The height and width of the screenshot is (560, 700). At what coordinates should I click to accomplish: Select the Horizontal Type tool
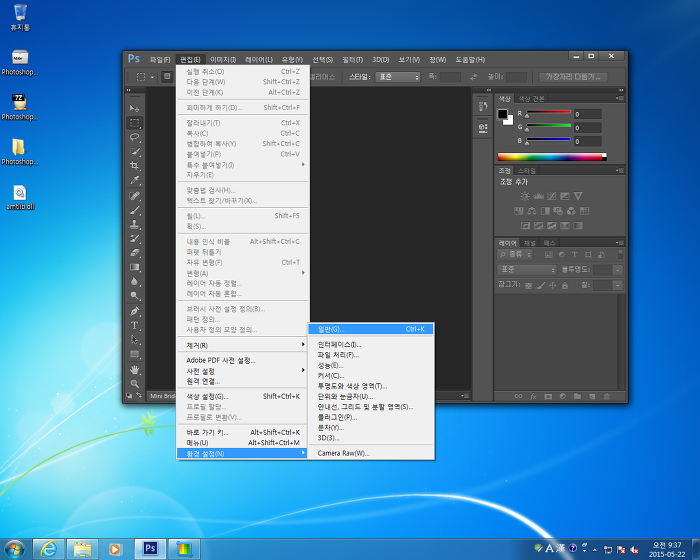tap(134, 326)
